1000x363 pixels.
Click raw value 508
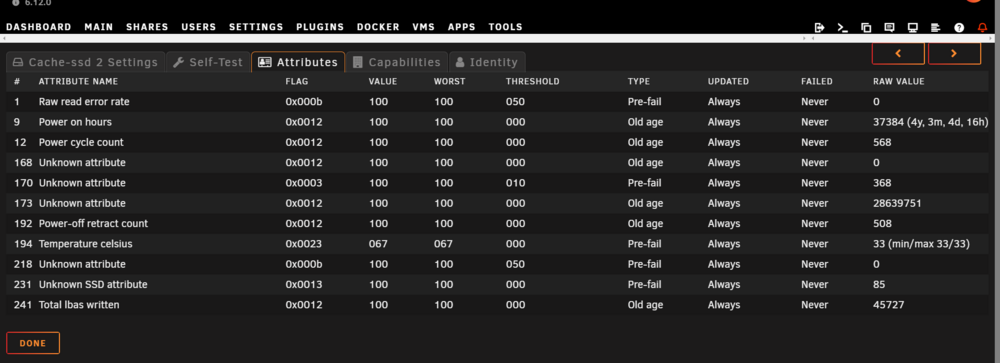(882, 223)
